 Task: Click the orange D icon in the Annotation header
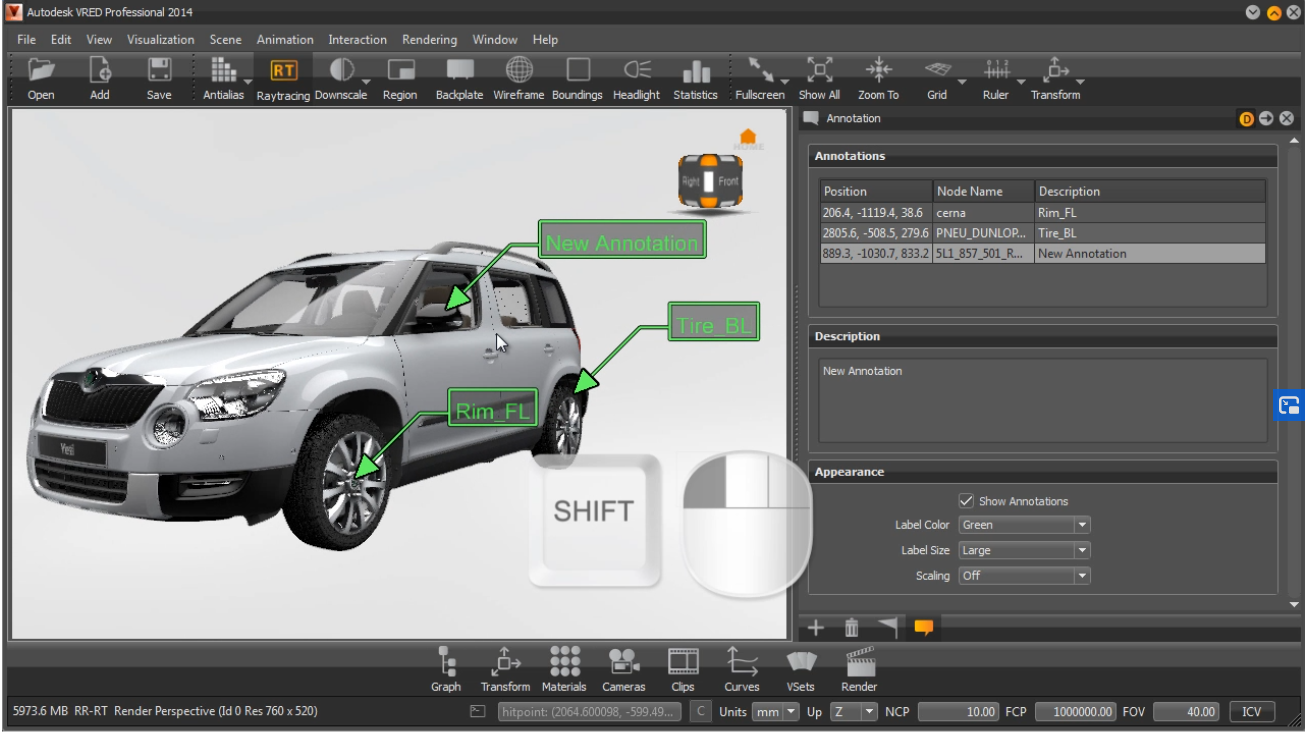pyautogui.click(x=1246, y=119)
